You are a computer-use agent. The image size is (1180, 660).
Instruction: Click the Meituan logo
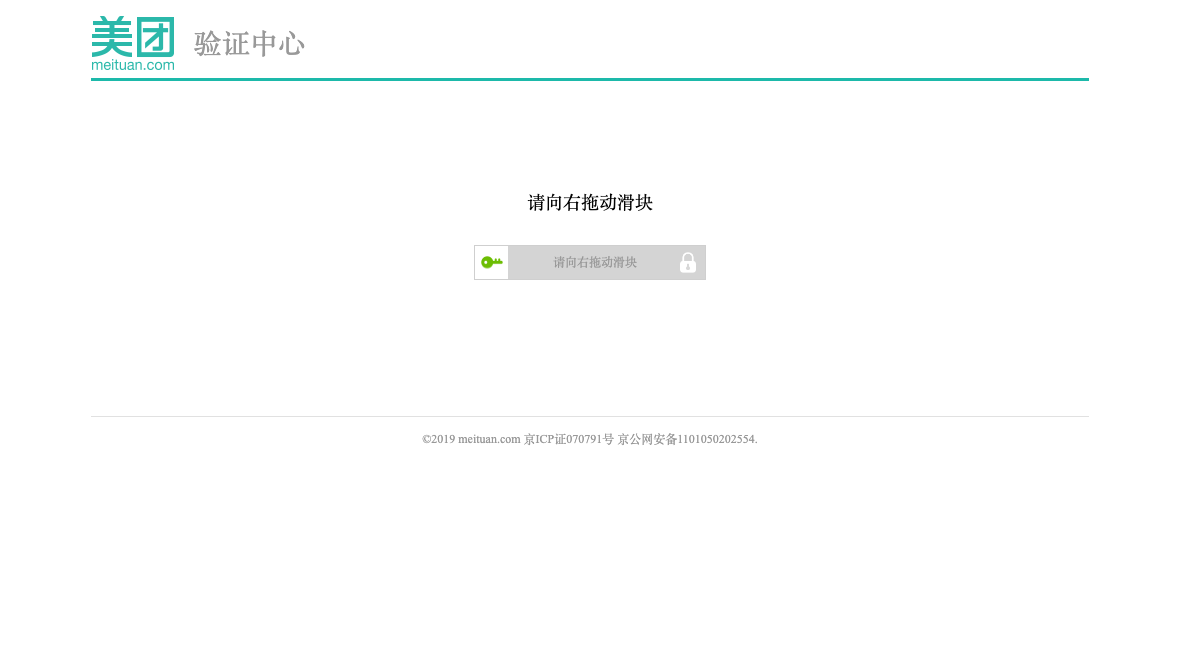tap(133, 44)
